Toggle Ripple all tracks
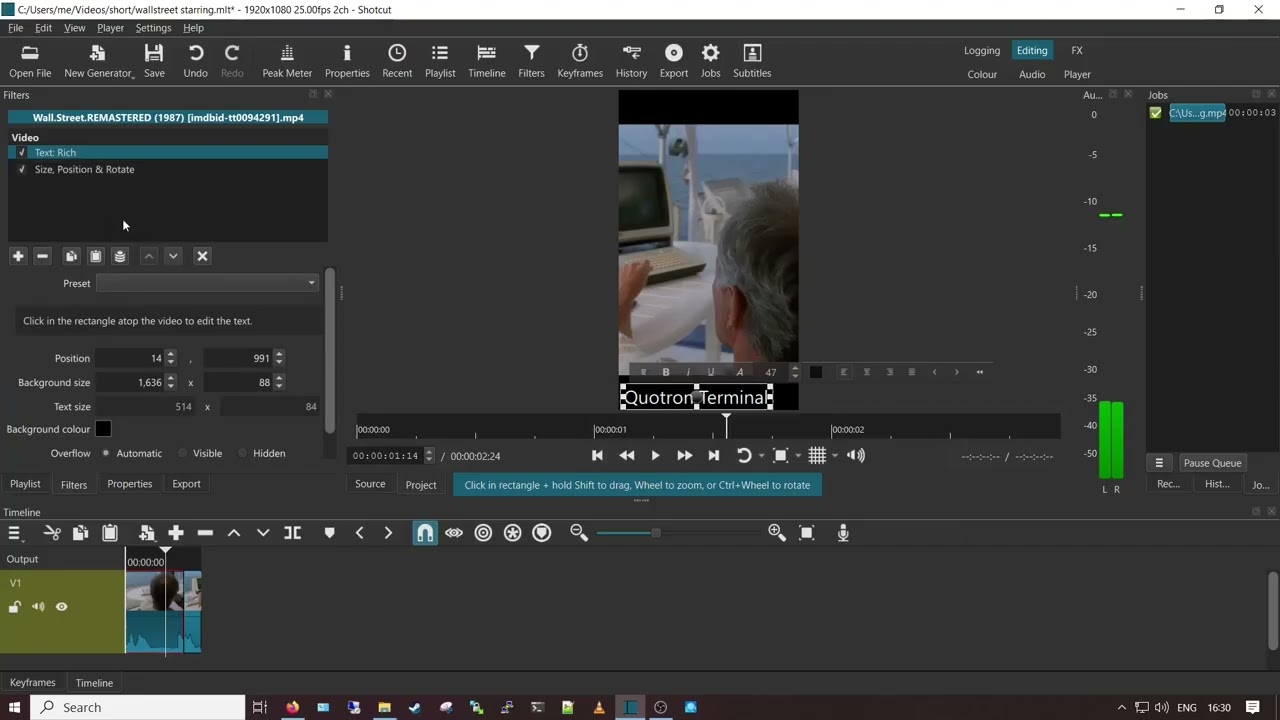Viewport: 1280px width, 720px height. pyautogui.click(x=512, y=533)
